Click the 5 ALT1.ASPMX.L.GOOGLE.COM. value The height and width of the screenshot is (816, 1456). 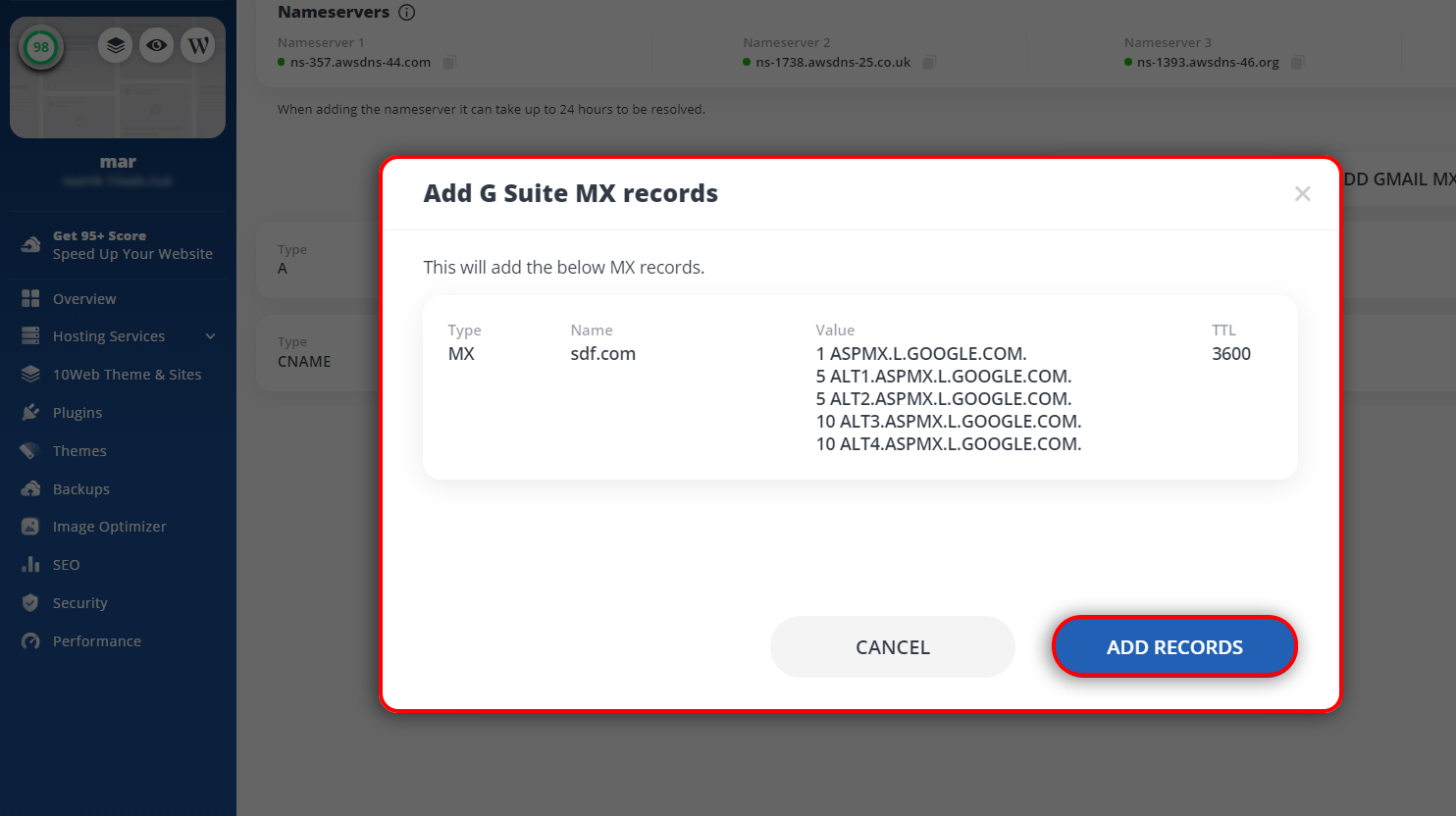pos(944,377)
